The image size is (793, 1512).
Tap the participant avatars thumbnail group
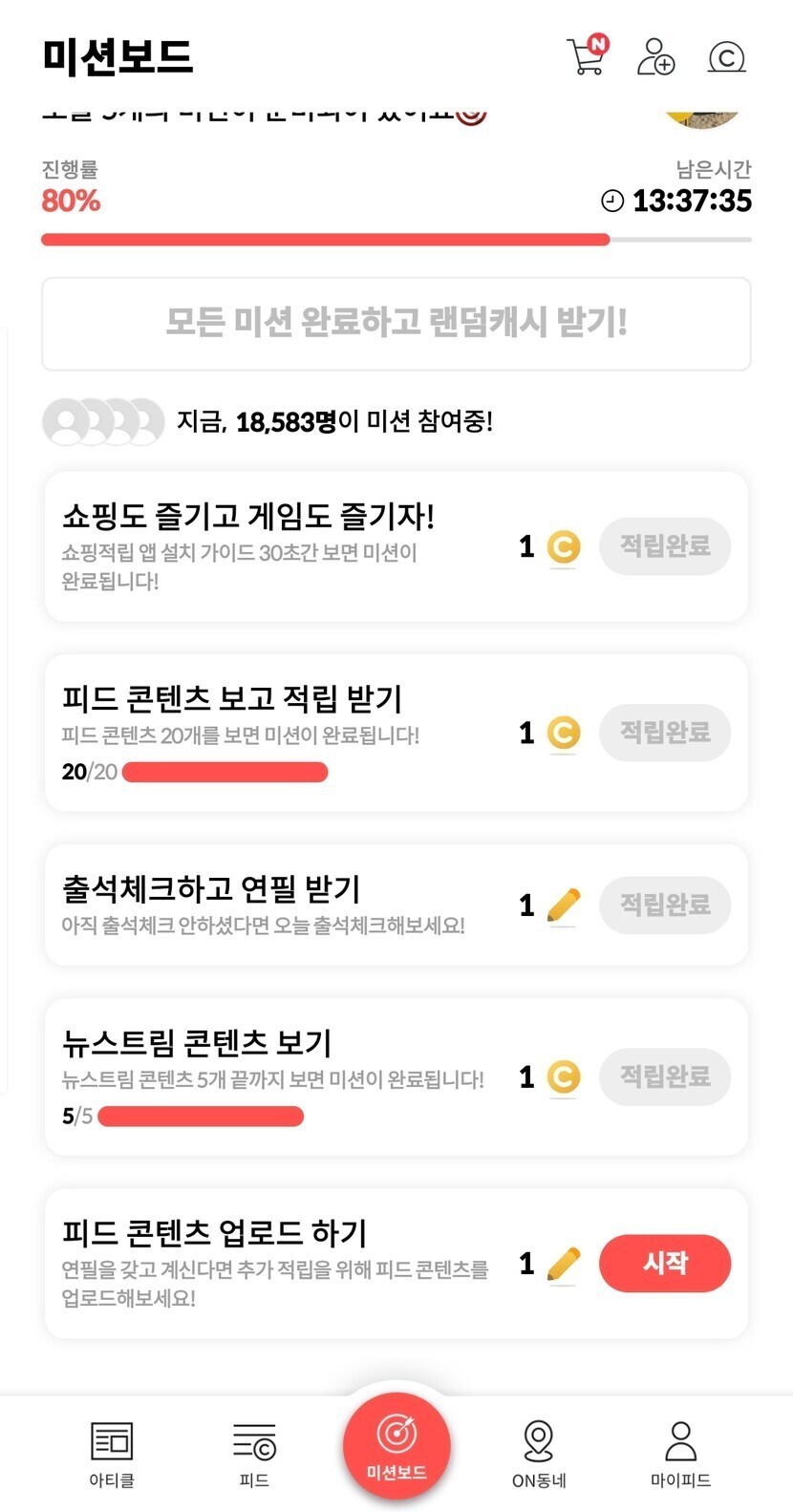pyautogui.click(x=103, y=421)
